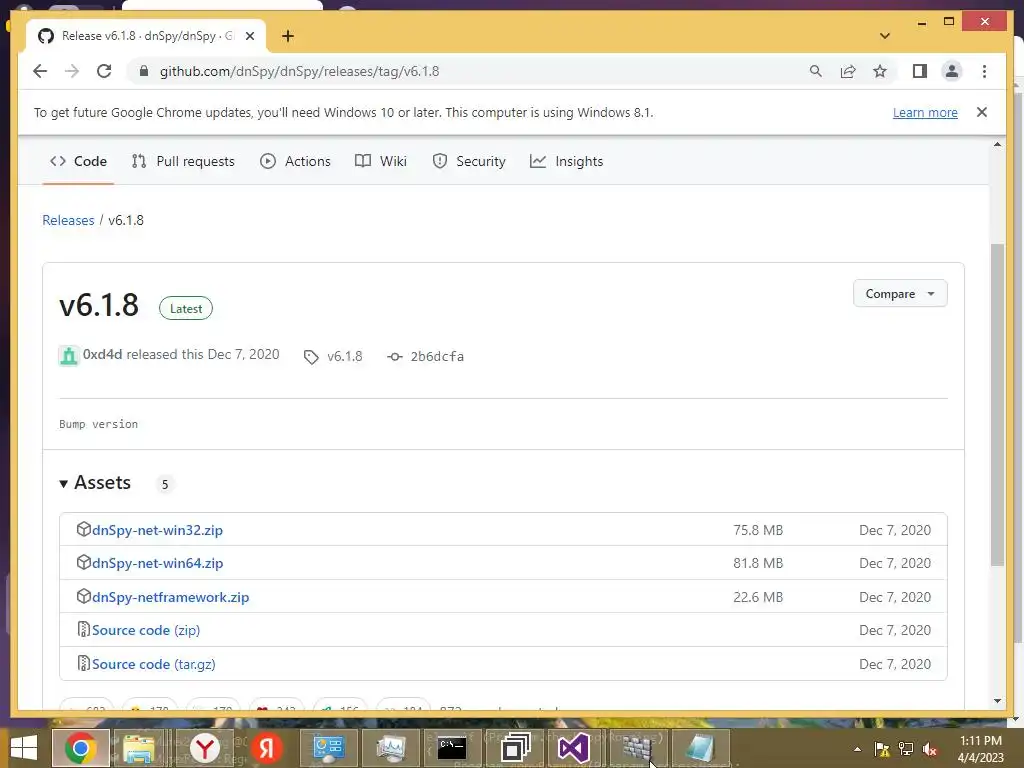Open Chrome's three-dot menu
Viewport: 1024px width, 768px height.
(984, 71)
